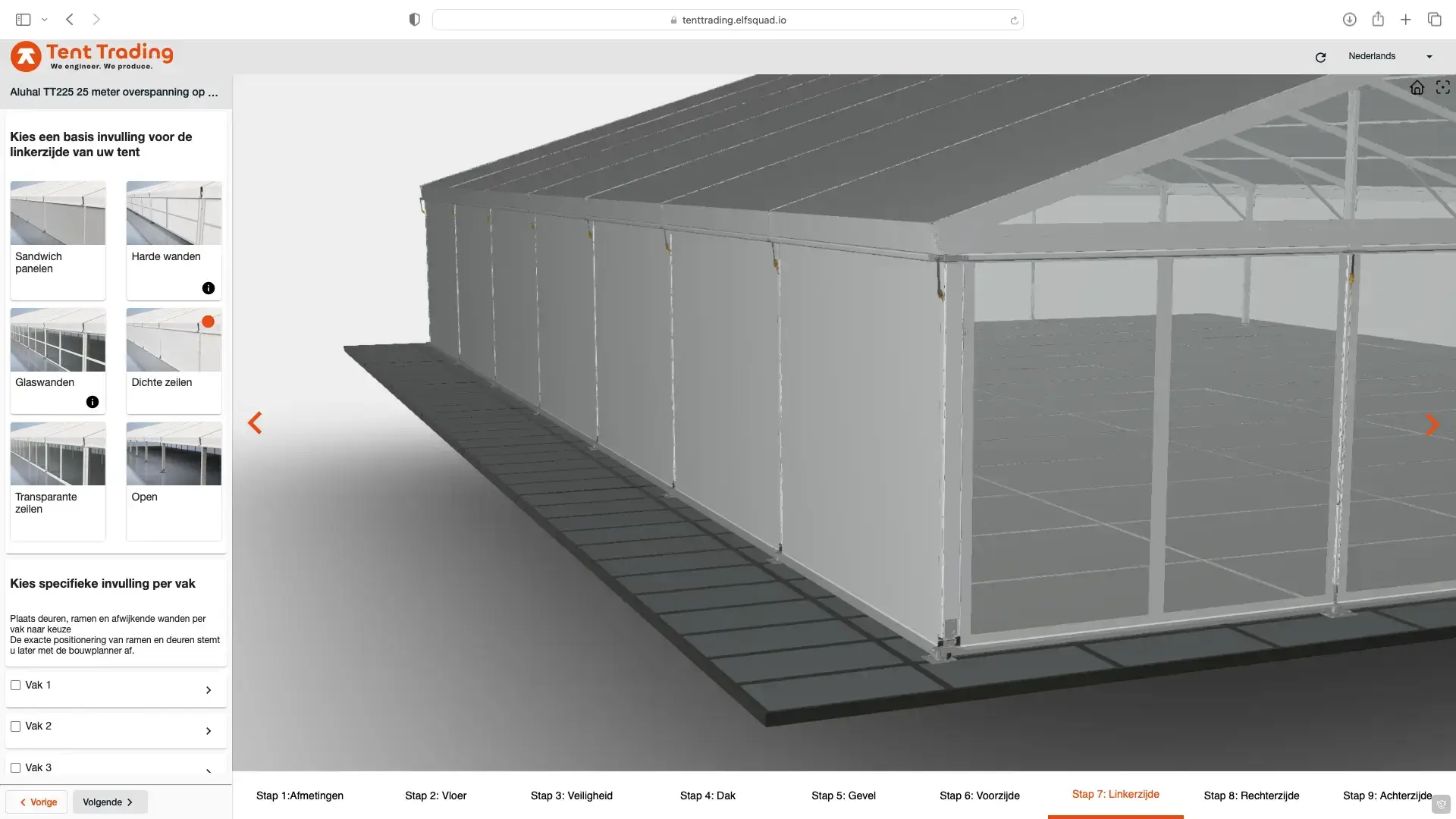Image resolution: width=1456 pixels, height=819 pixels.
Task: Choose Harde wanden wall option
Action: point(174,240)
